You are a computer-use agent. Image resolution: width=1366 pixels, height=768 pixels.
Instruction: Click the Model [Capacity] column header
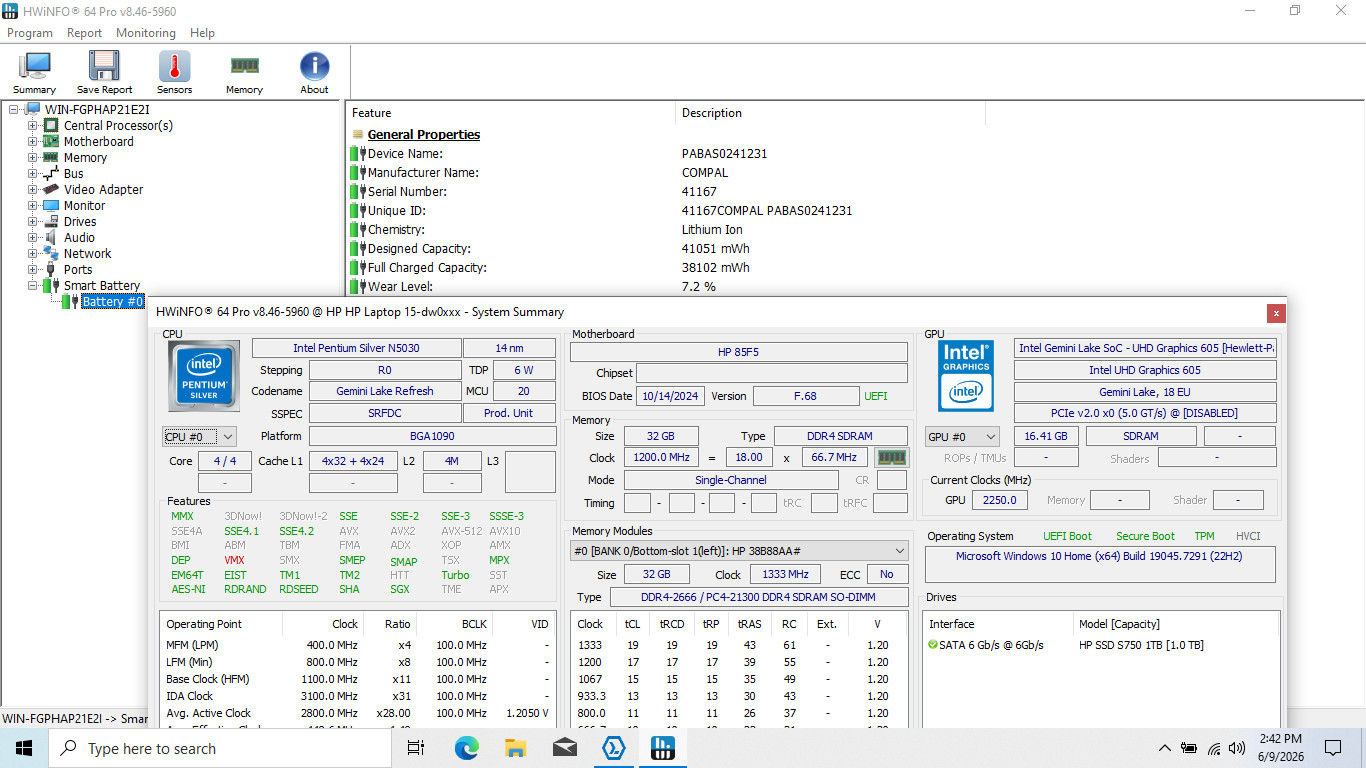(x=1174, y=624)
